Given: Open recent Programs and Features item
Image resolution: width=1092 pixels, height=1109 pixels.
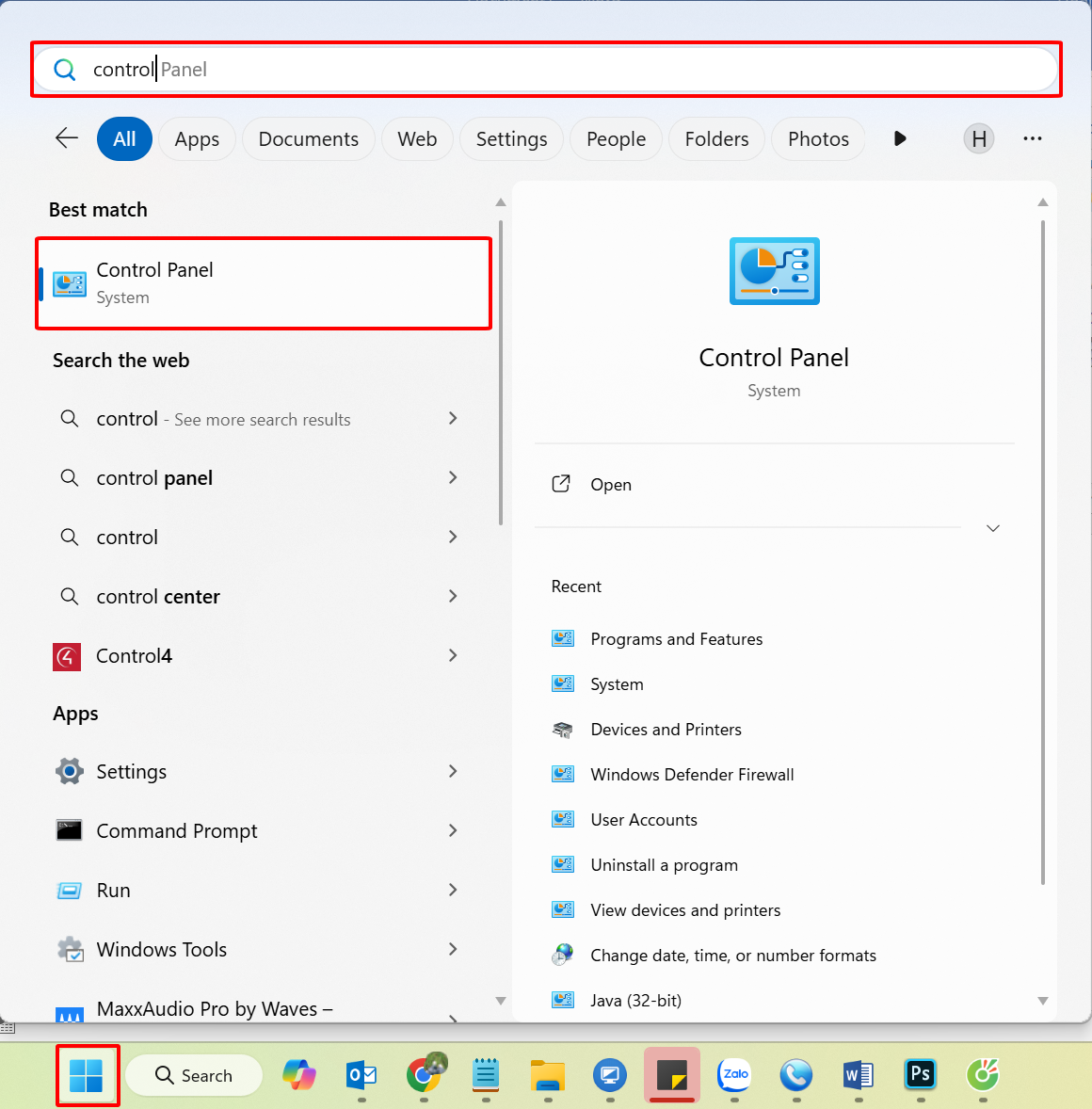Looking at the screenshot, I should [x=676, y=639].
